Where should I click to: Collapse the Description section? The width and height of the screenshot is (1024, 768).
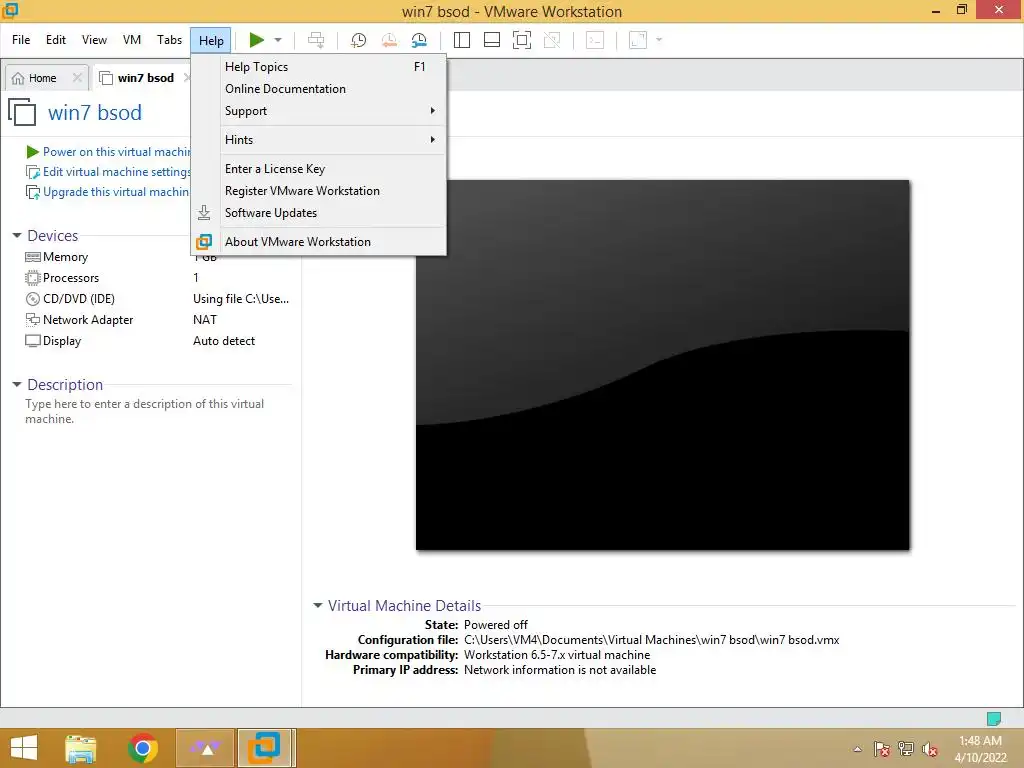click(x=17, y=385)
